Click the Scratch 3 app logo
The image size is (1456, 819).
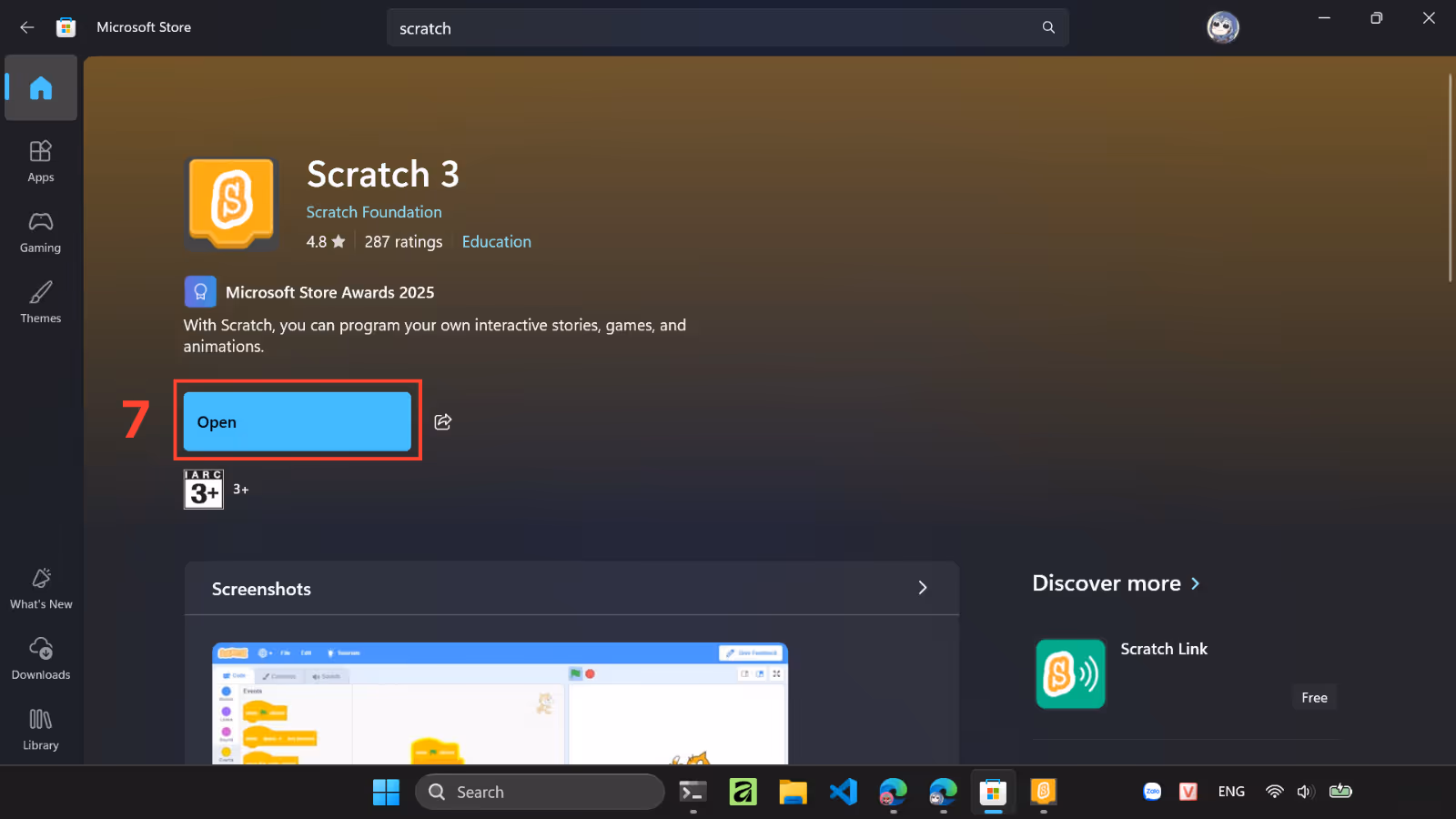coord(232,203)
